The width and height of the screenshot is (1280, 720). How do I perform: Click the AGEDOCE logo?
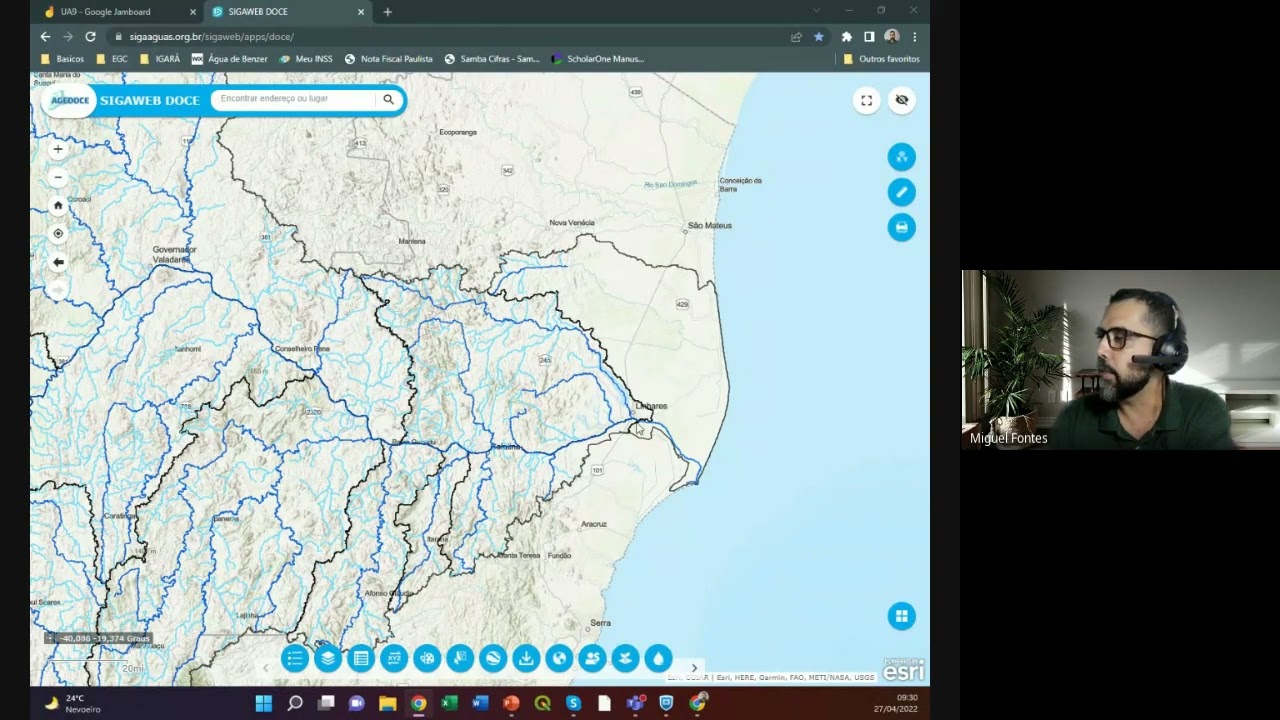click(70, 100)
